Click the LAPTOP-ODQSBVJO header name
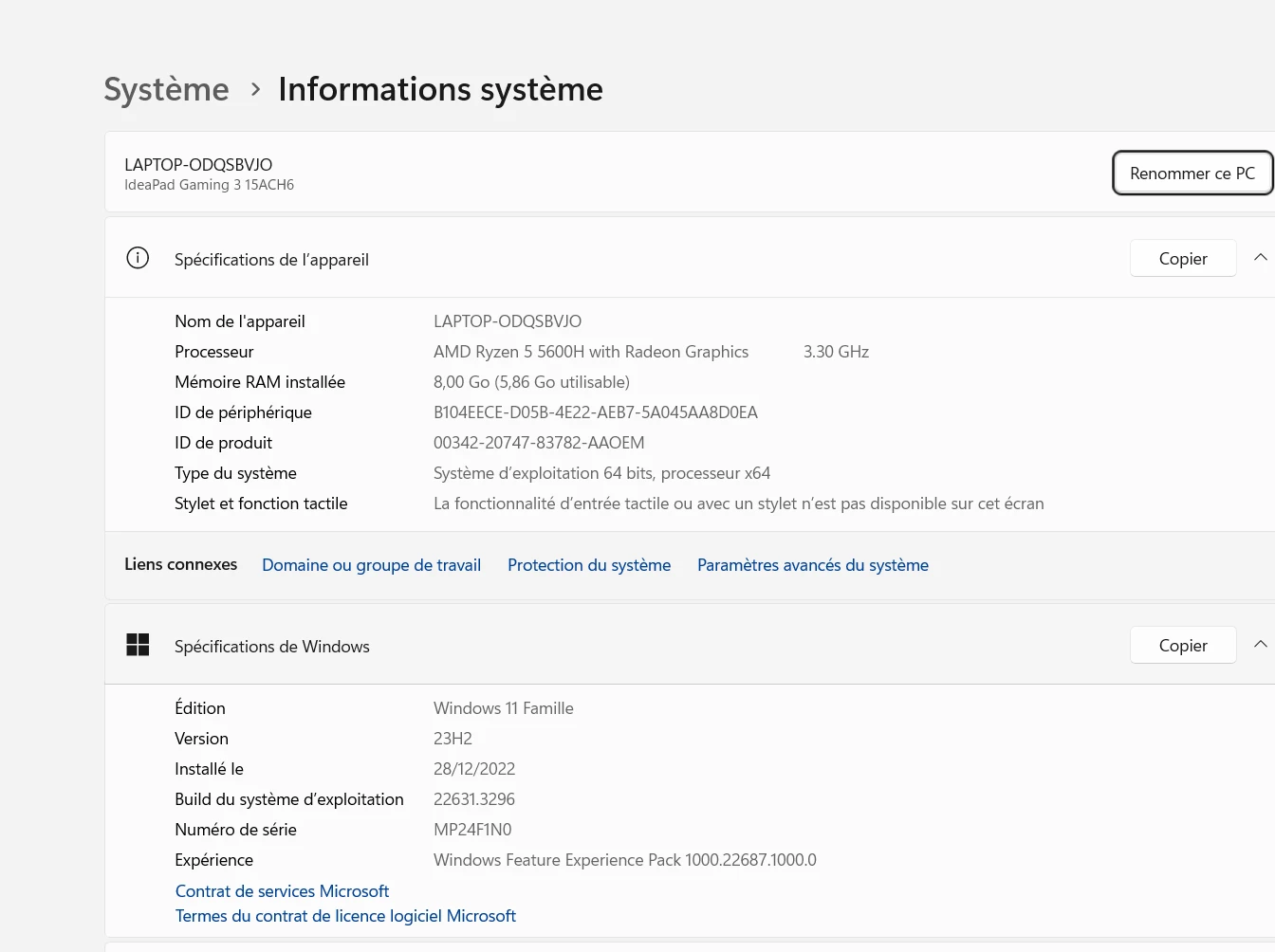Image resolution: width=1275 pixels, height=952 pixels. 198,165
